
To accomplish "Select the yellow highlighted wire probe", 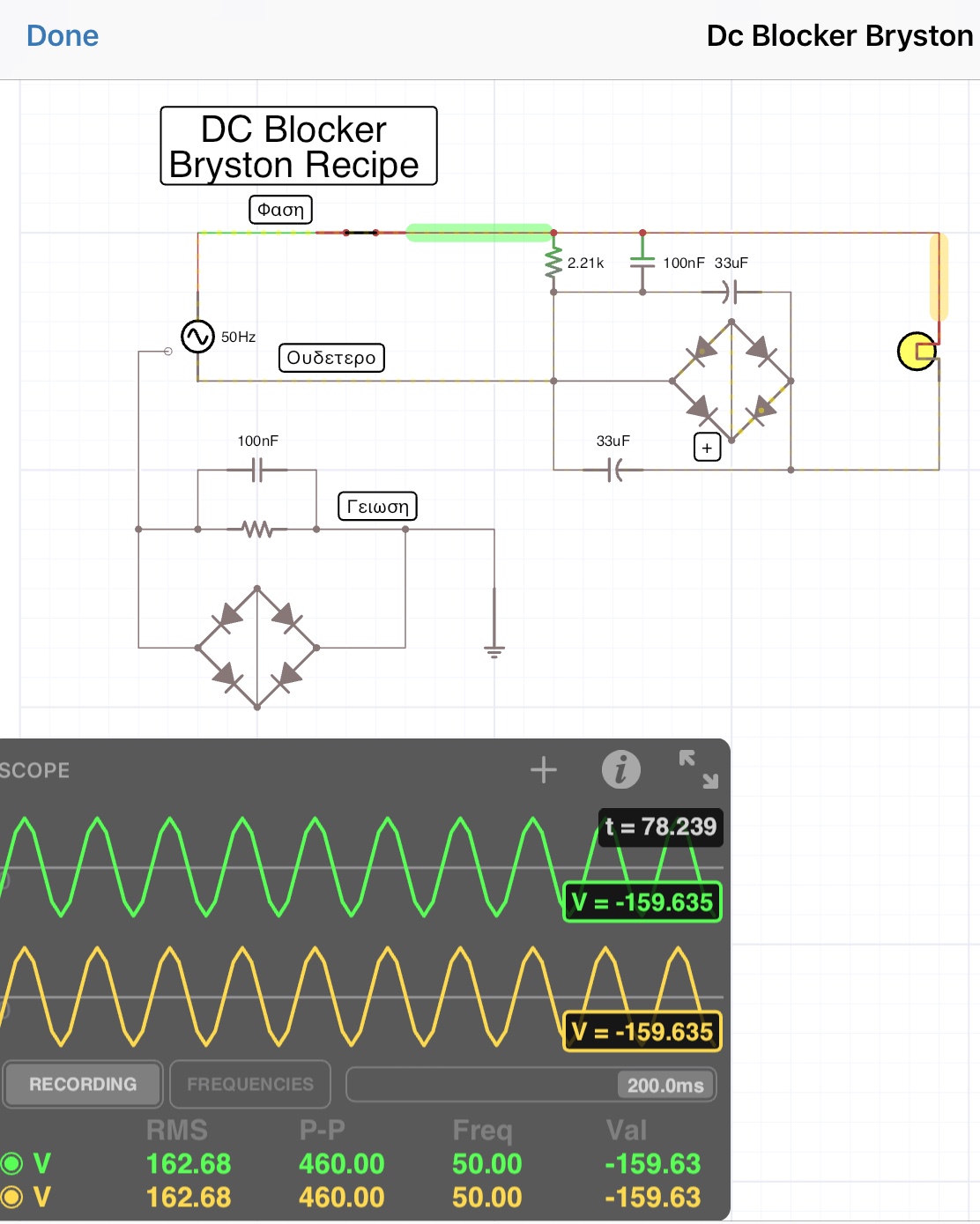I will (x=939, y=277).
